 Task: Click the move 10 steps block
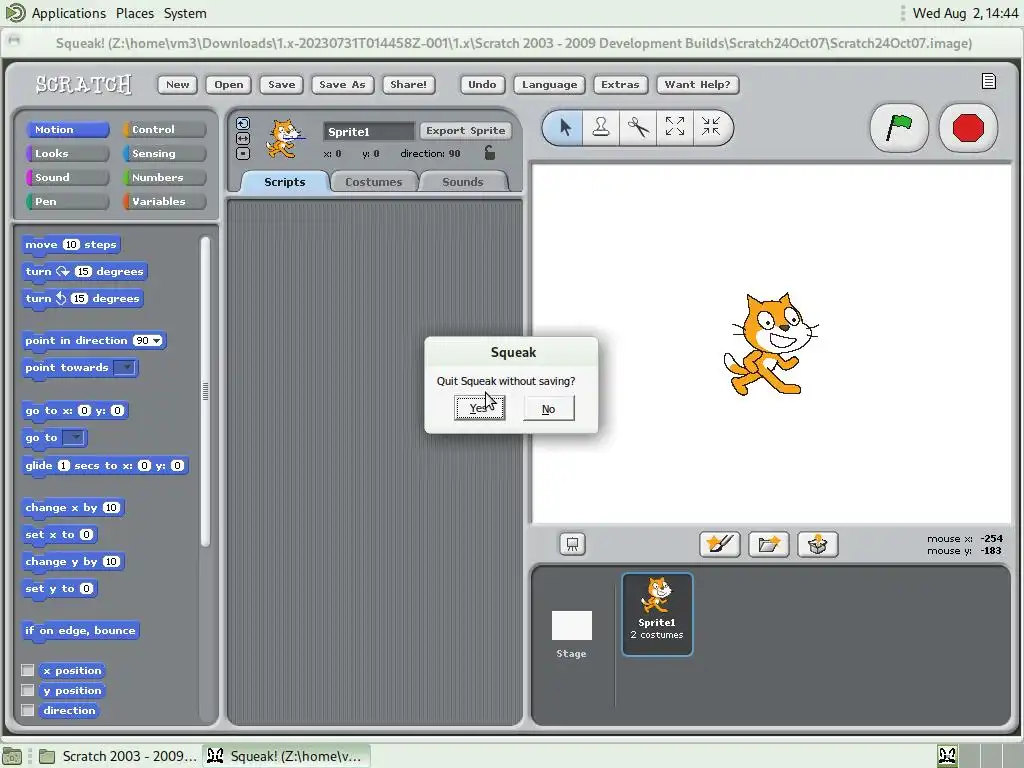71,244
